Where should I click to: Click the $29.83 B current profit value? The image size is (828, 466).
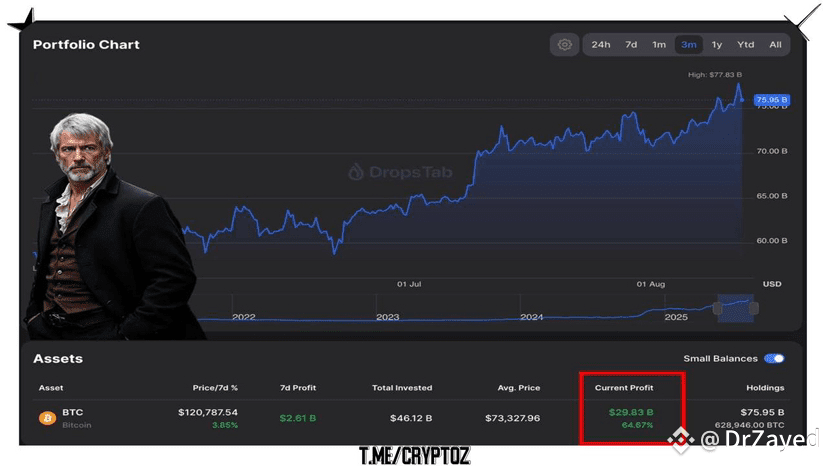631,412
